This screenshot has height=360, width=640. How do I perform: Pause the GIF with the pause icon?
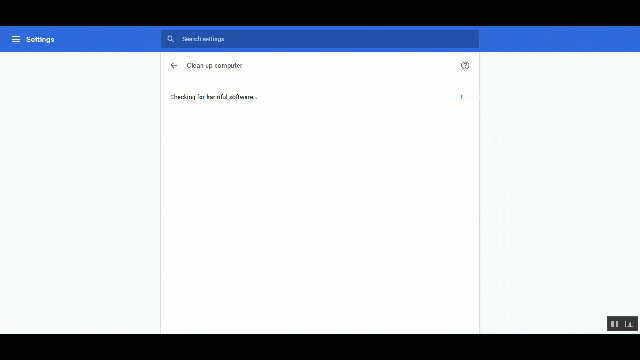pyautogui.click(x=614, y=324)
